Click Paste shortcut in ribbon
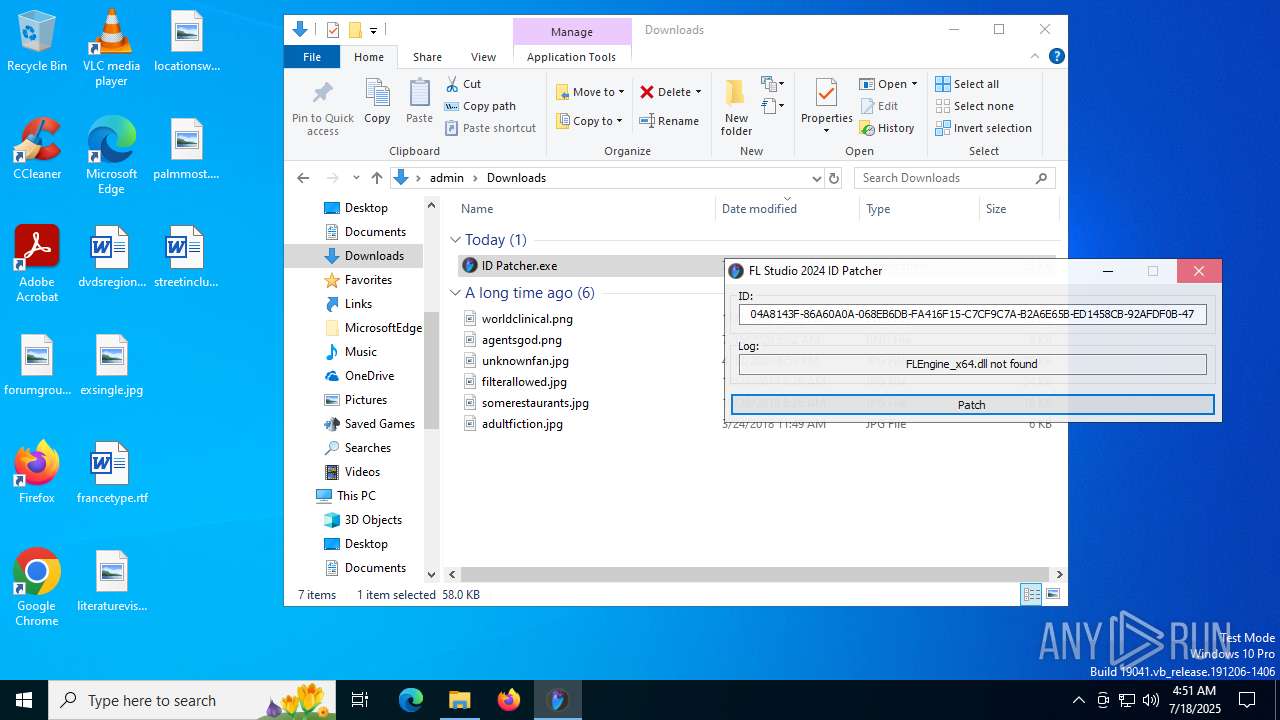Image resolution: width=1280 pixels, height=720 pixels. (490, 128)
